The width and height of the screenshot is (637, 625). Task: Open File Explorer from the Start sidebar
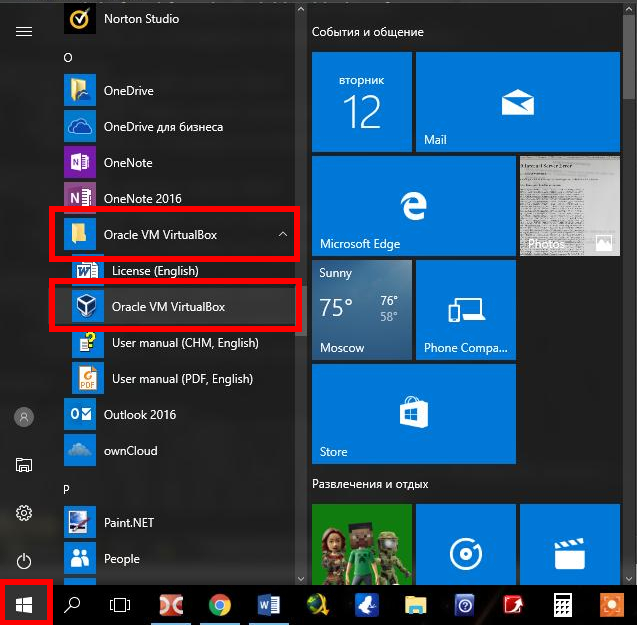pos(24,464)
